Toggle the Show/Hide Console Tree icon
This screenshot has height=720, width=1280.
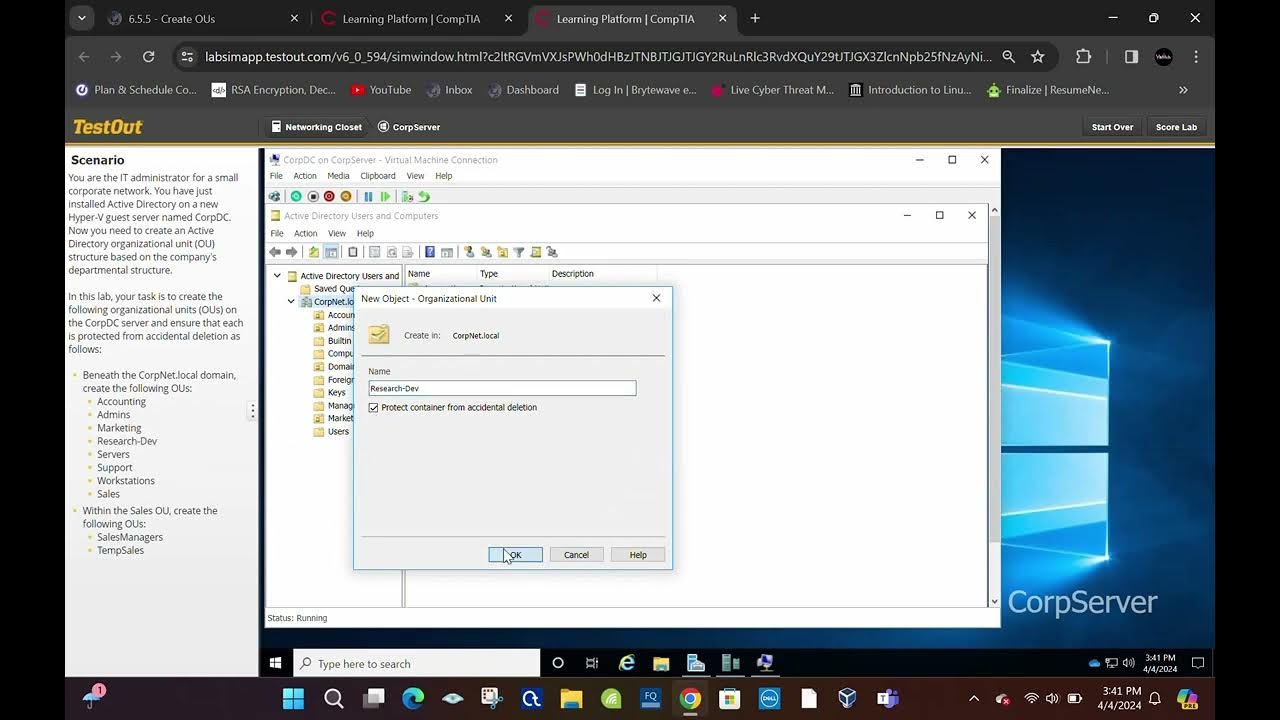click(x=331, y=252)
